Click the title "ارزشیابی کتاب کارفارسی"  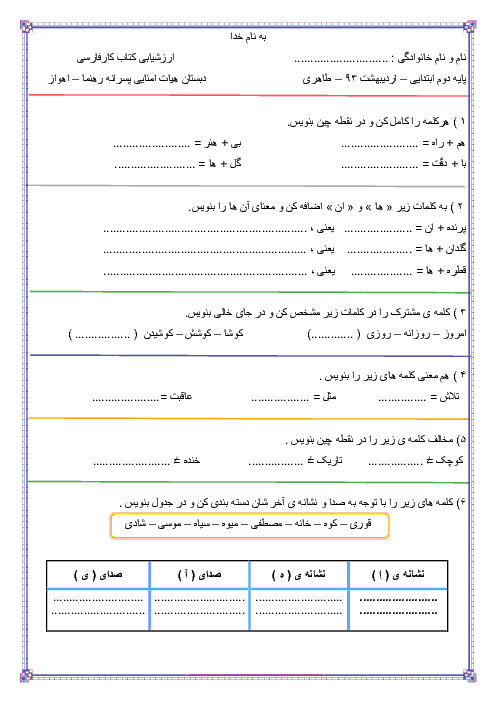(x=126, y=58)
